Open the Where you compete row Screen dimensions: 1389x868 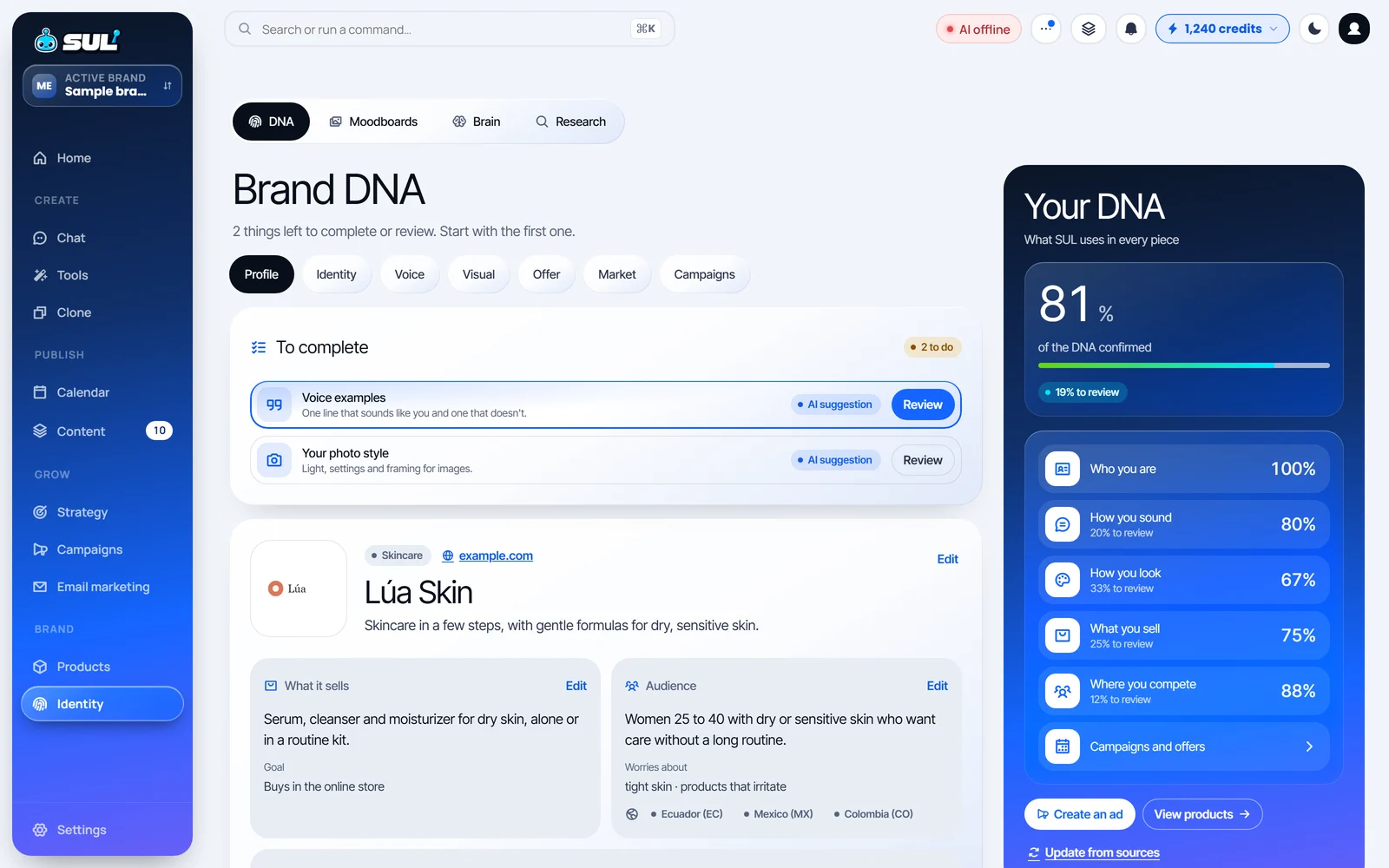[x=1183, y=691]
